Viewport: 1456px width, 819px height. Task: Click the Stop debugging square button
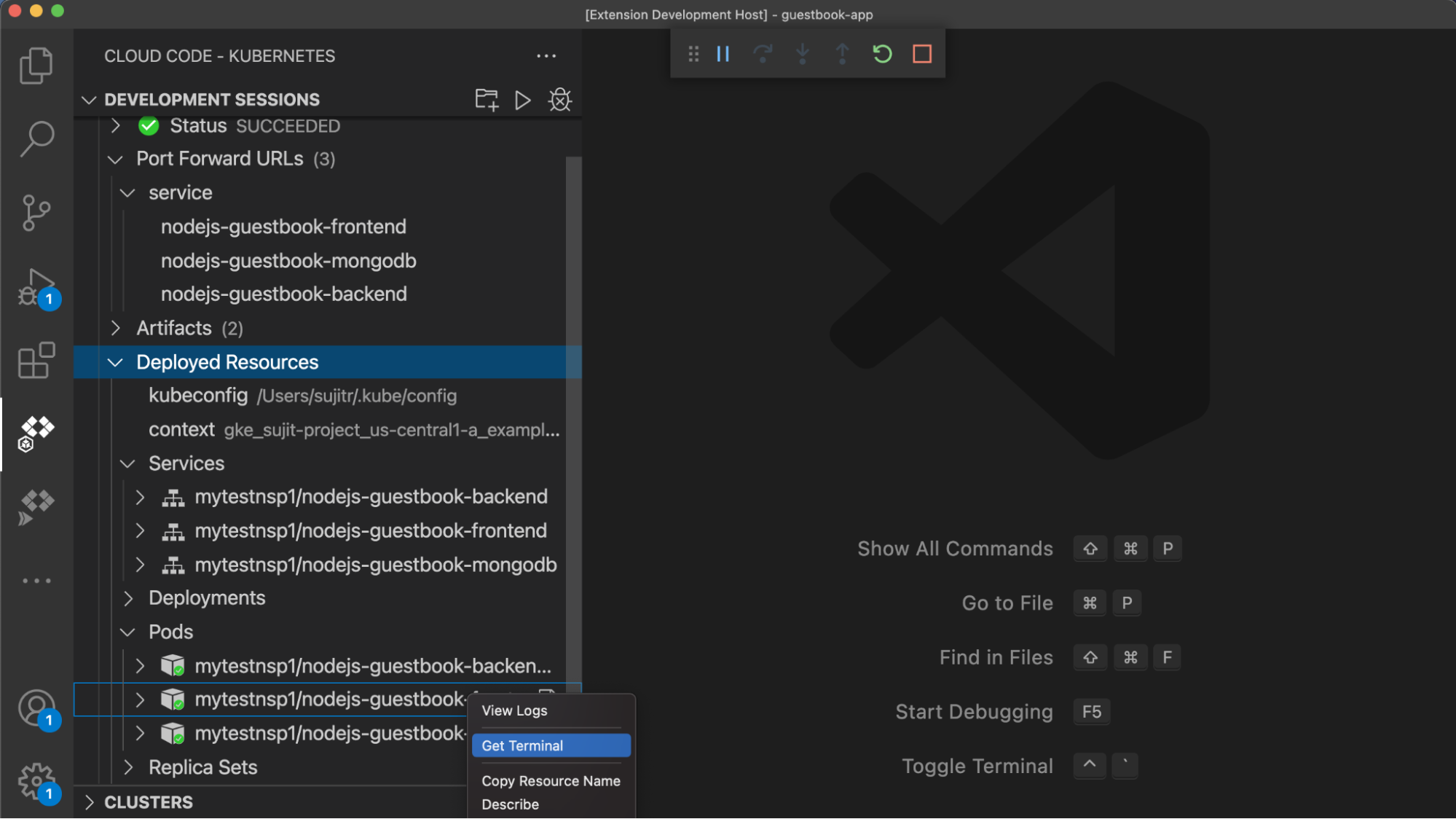922,53
